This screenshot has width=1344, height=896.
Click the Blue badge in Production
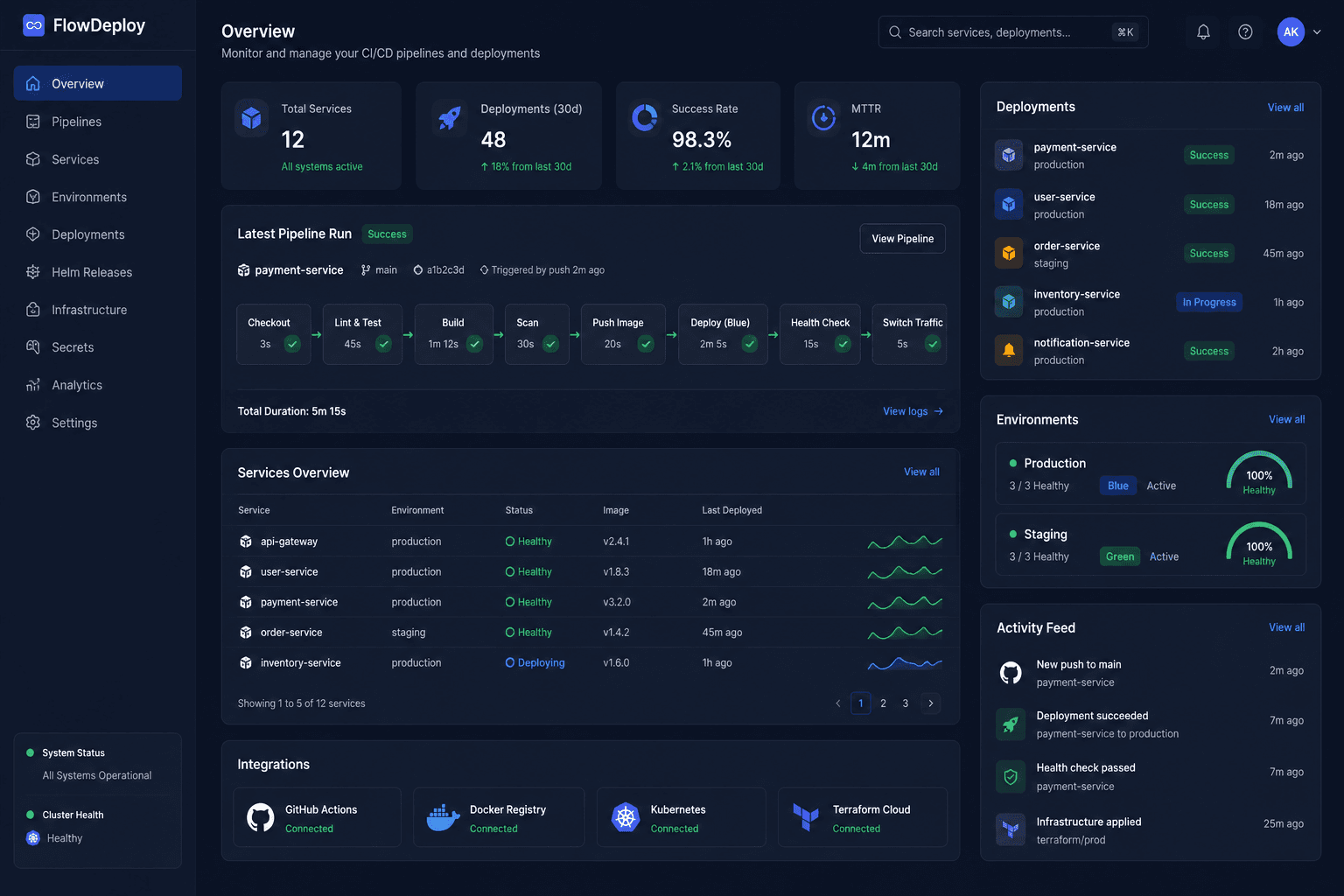click(x=1118, y=486)
